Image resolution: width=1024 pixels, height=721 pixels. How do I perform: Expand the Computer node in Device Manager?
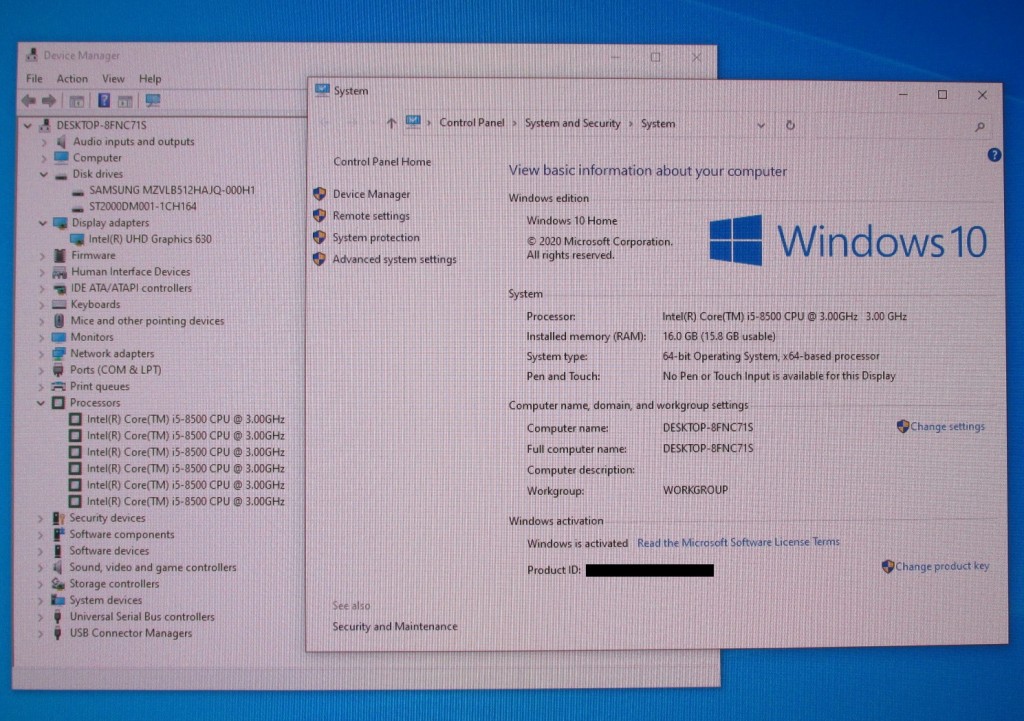tap(43, 158)
